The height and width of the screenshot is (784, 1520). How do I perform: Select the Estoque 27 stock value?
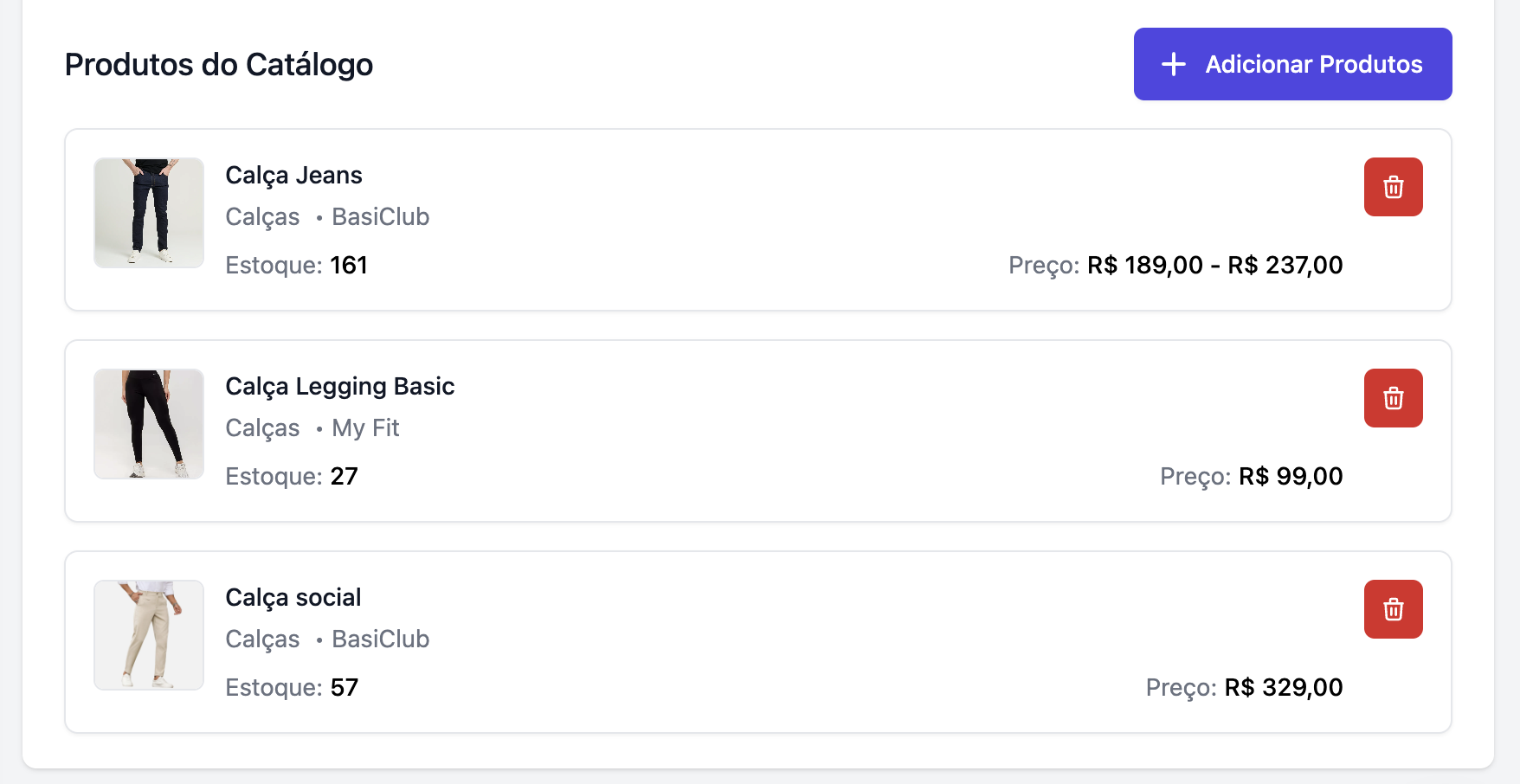[x=344, y=476]
